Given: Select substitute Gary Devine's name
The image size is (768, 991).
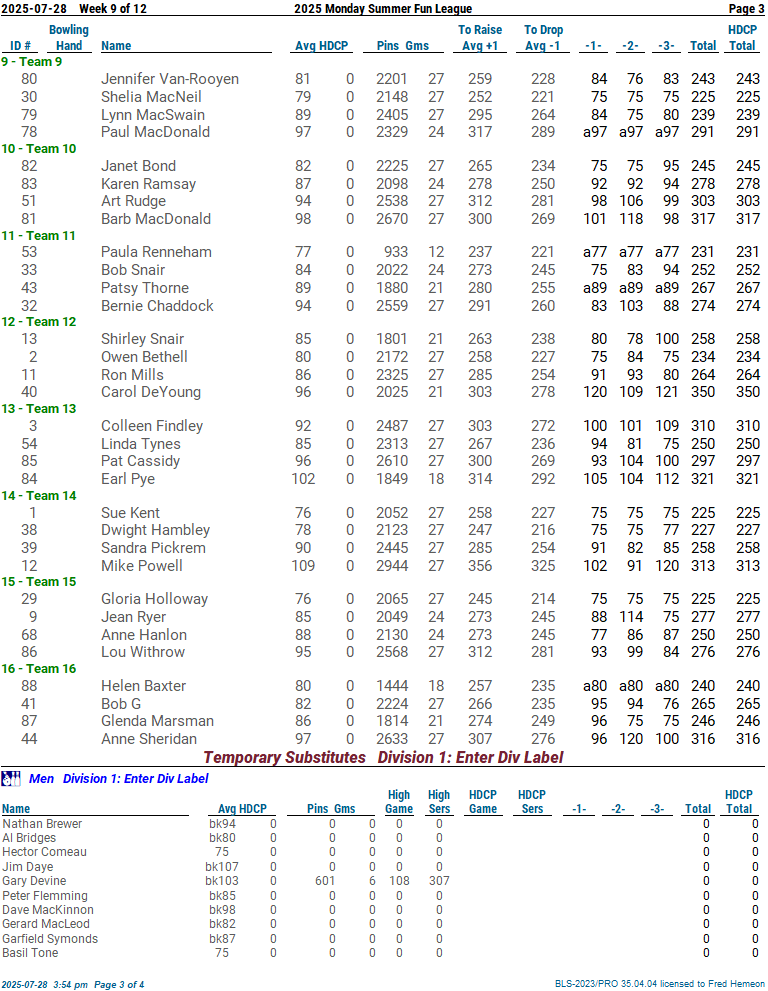Looking at the screenshot, I should point(34,881).
